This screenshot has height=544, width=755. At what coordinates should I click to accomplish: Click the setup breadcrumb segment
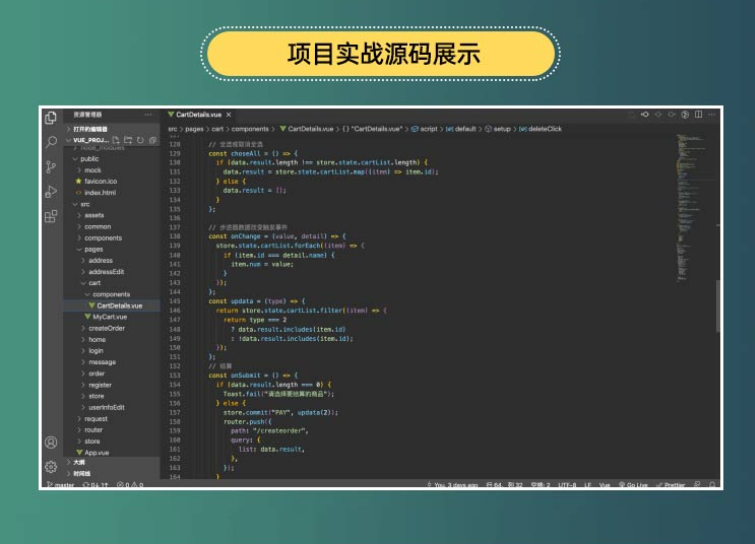click(498, 129)
